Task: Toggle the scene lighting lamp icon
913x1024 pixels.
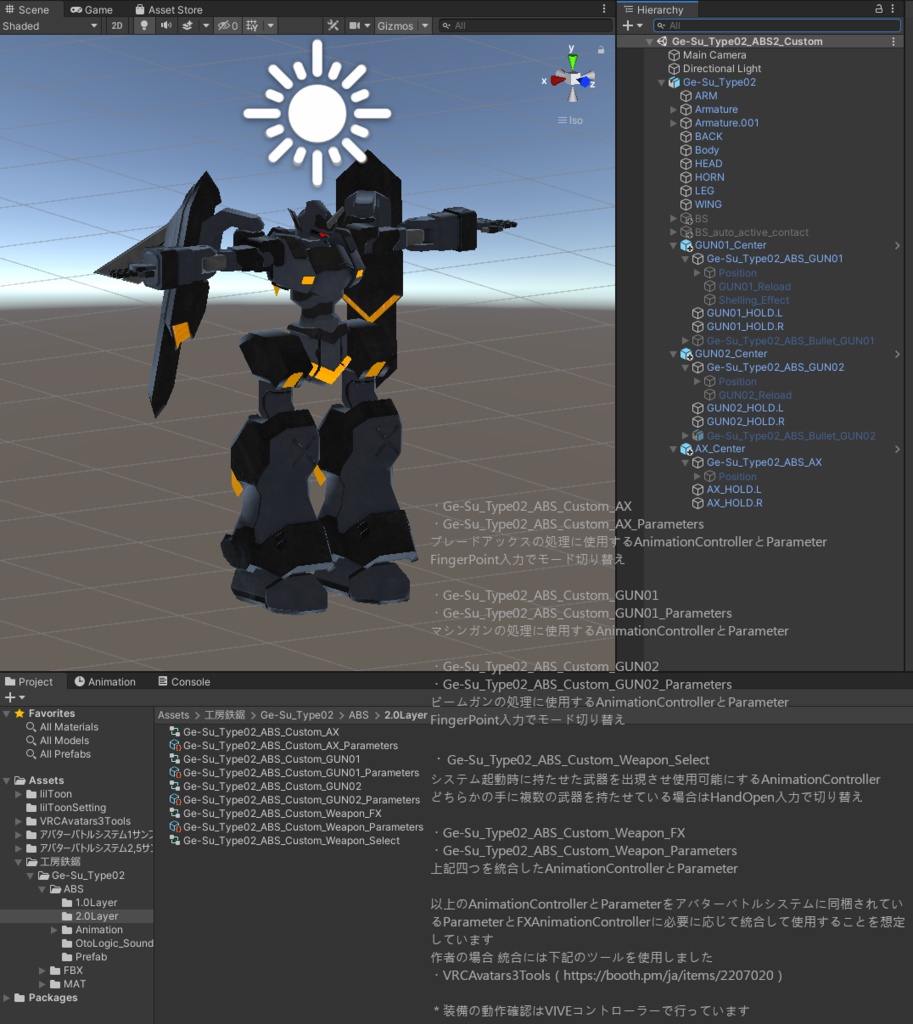Action: click(x=143, y=26)
